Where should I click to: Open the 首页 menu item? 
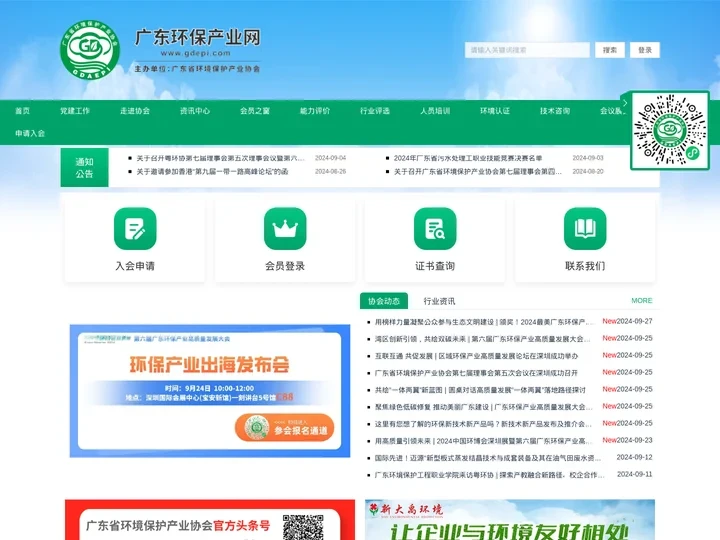tap(22, 111)
